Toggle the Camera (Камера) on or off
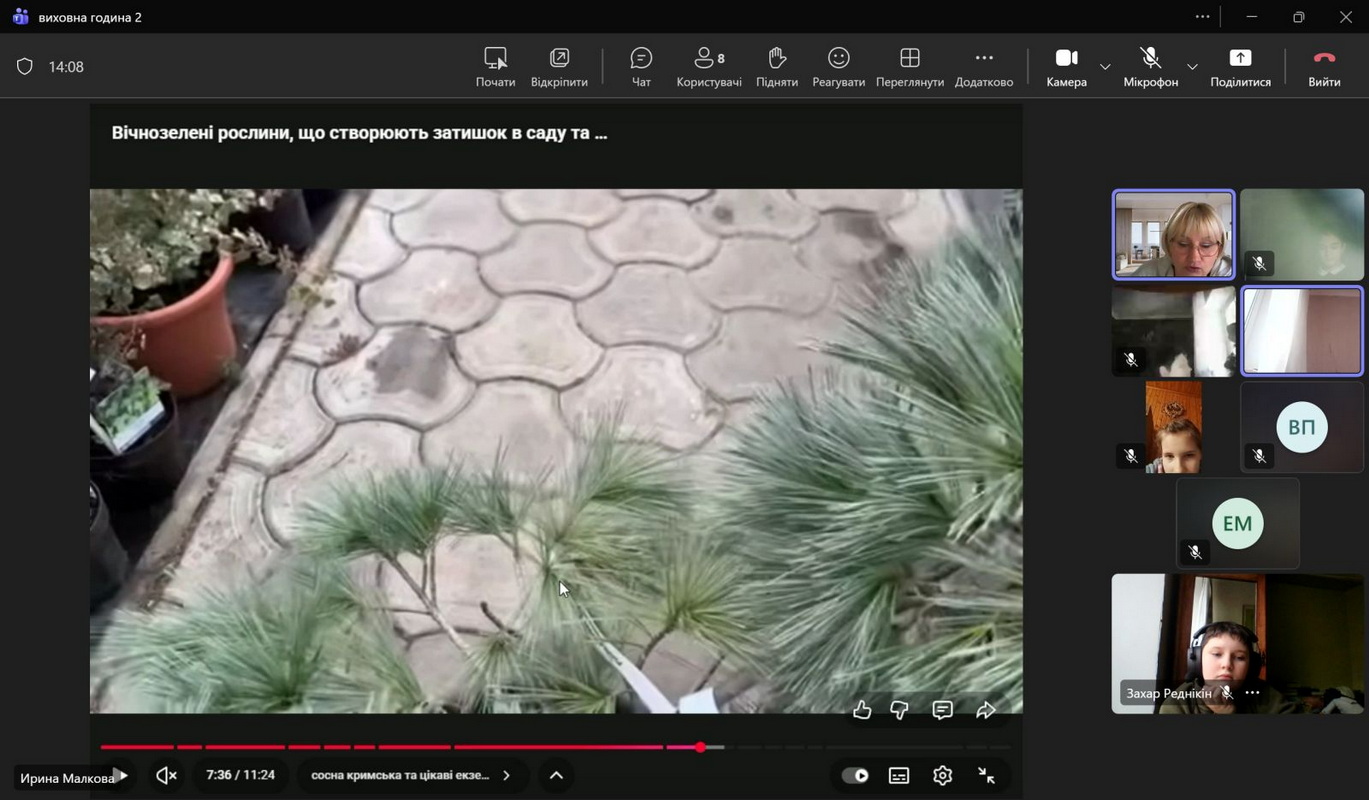The width and height of the screenshot is (1369, 800). coord(1066,67)
